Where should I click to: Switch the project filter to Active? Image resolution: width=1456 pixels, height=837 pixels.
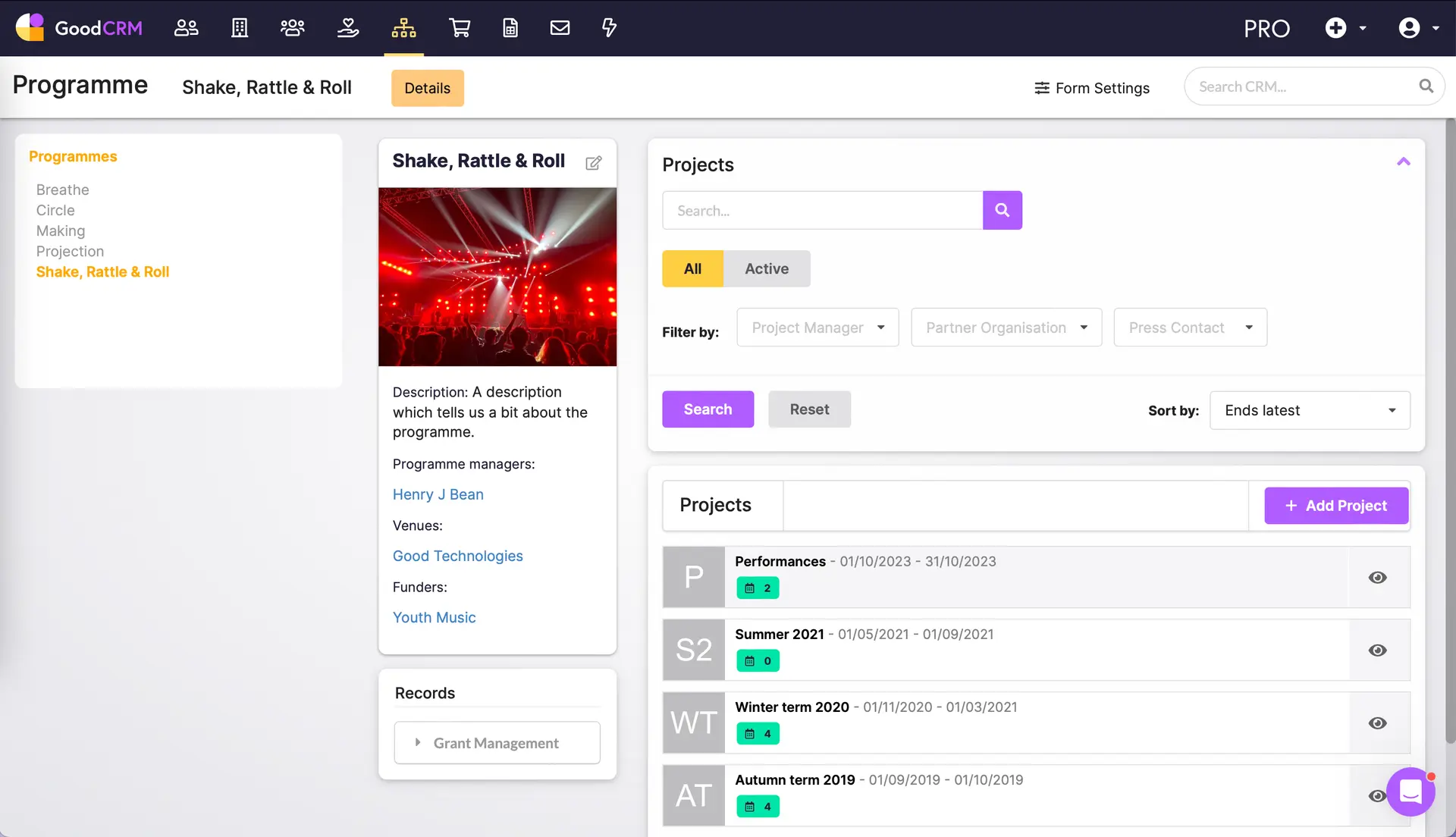766,268
